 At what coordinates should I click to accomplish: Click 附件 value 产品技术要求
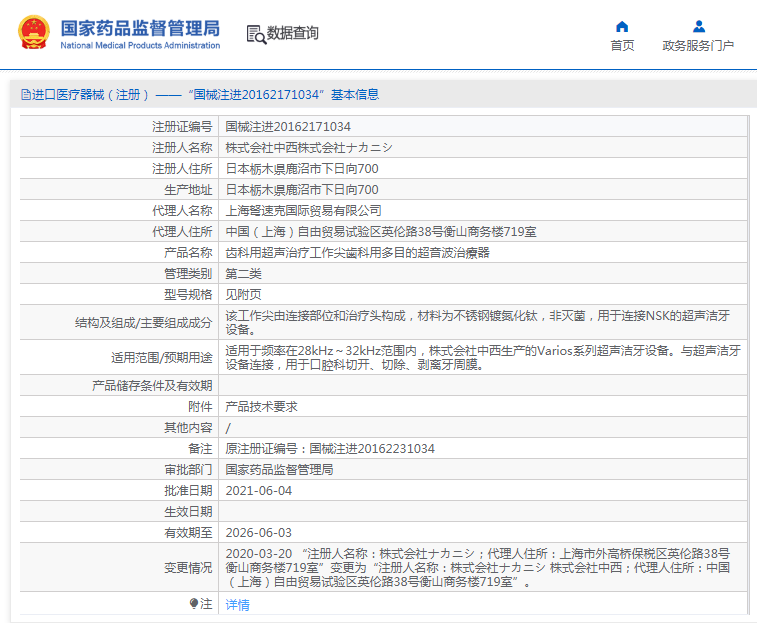tap(261, 407)
